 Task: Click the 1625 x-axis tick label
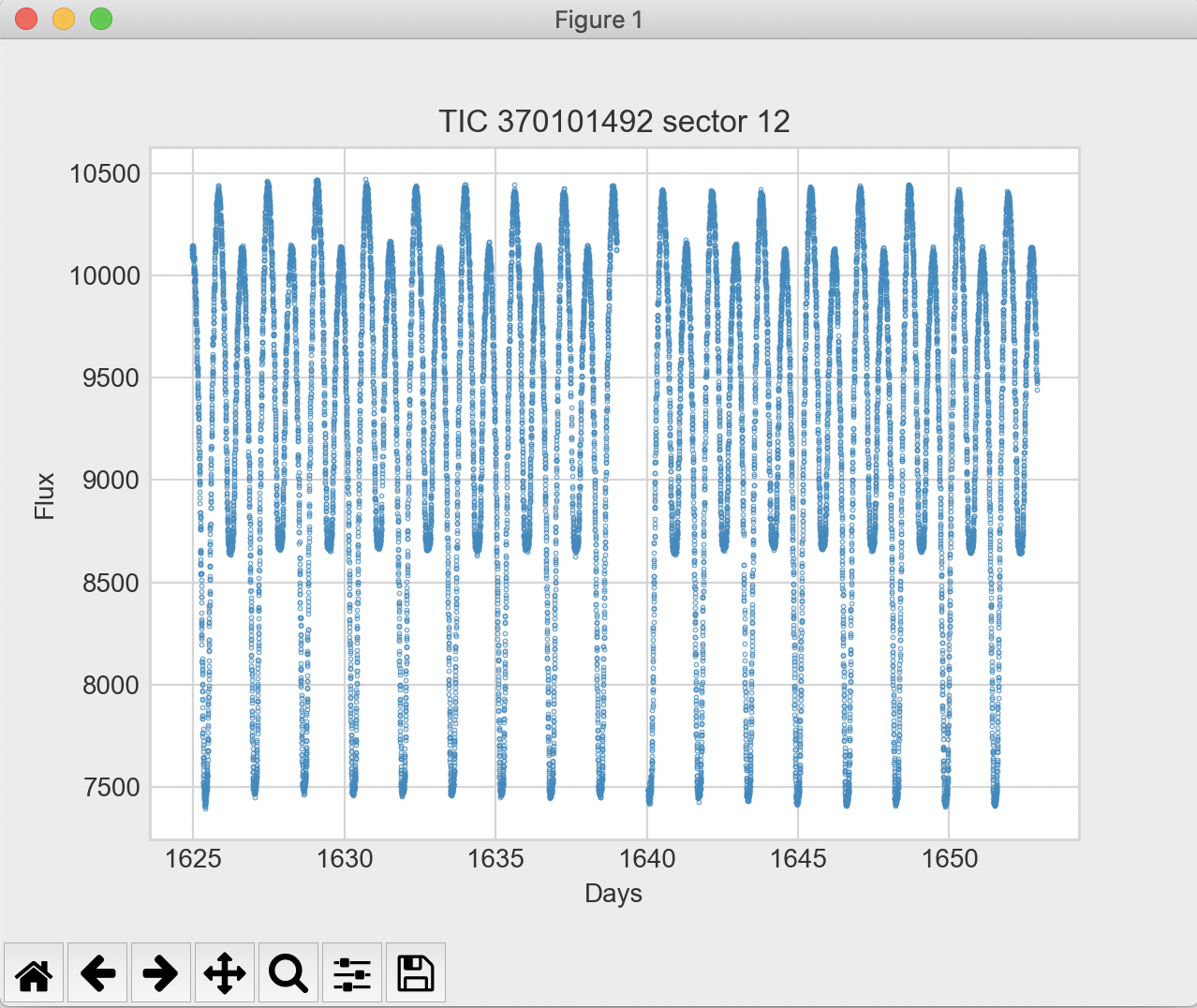tap(193, 858)
